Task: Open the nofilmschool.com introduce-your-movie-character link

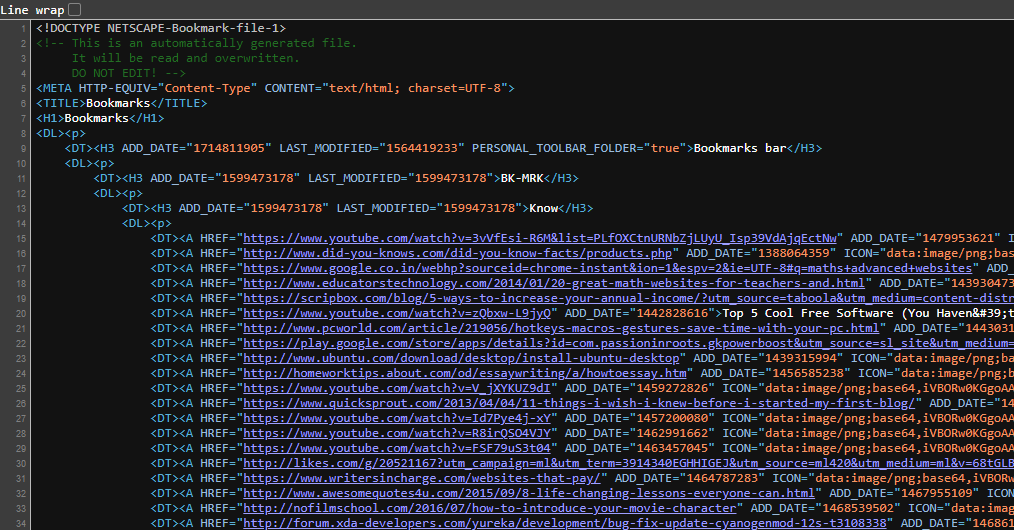Action: click(x=490, y=508)
